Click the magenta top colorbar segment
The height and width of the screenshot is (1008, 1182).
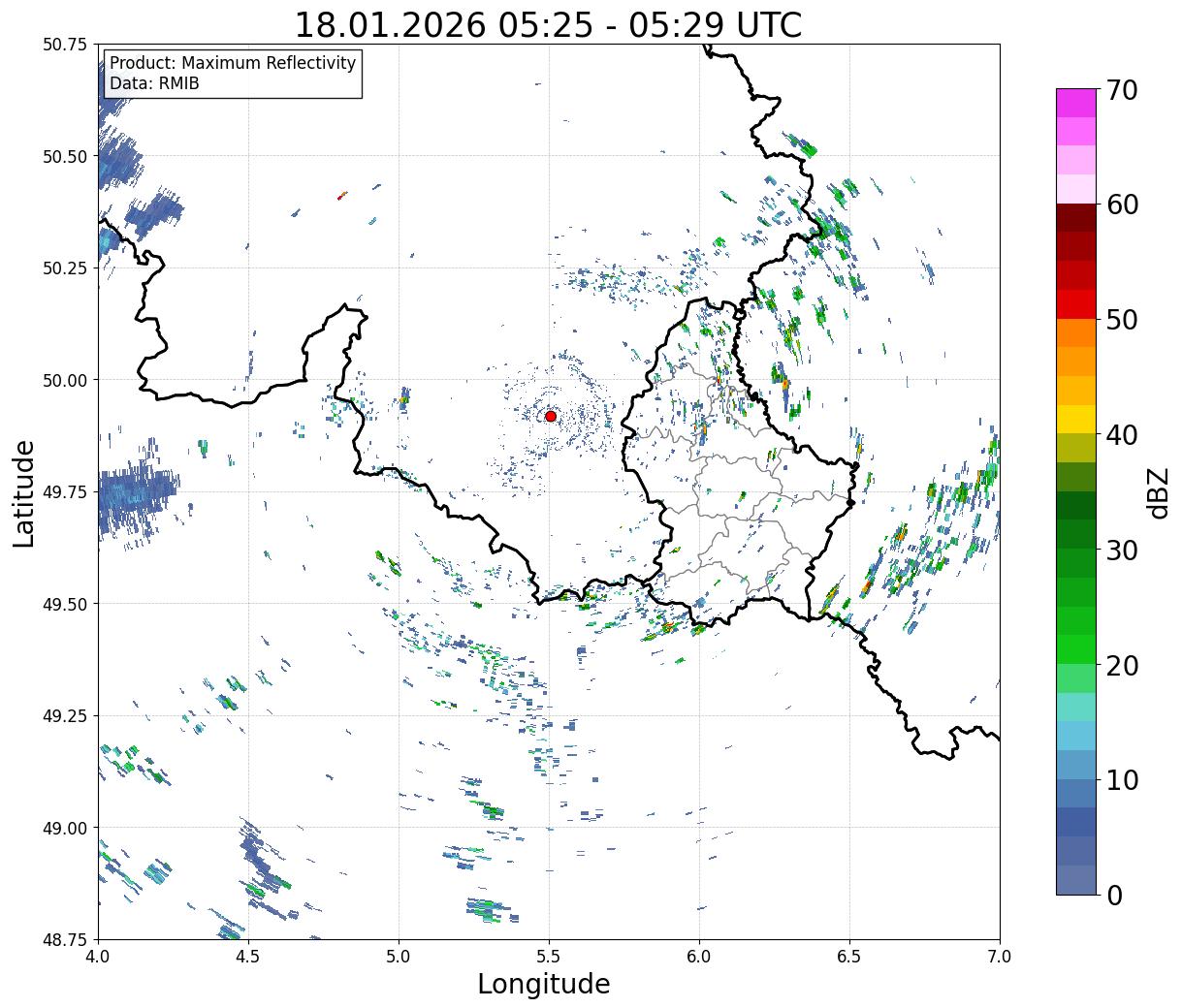point(1076,103)
